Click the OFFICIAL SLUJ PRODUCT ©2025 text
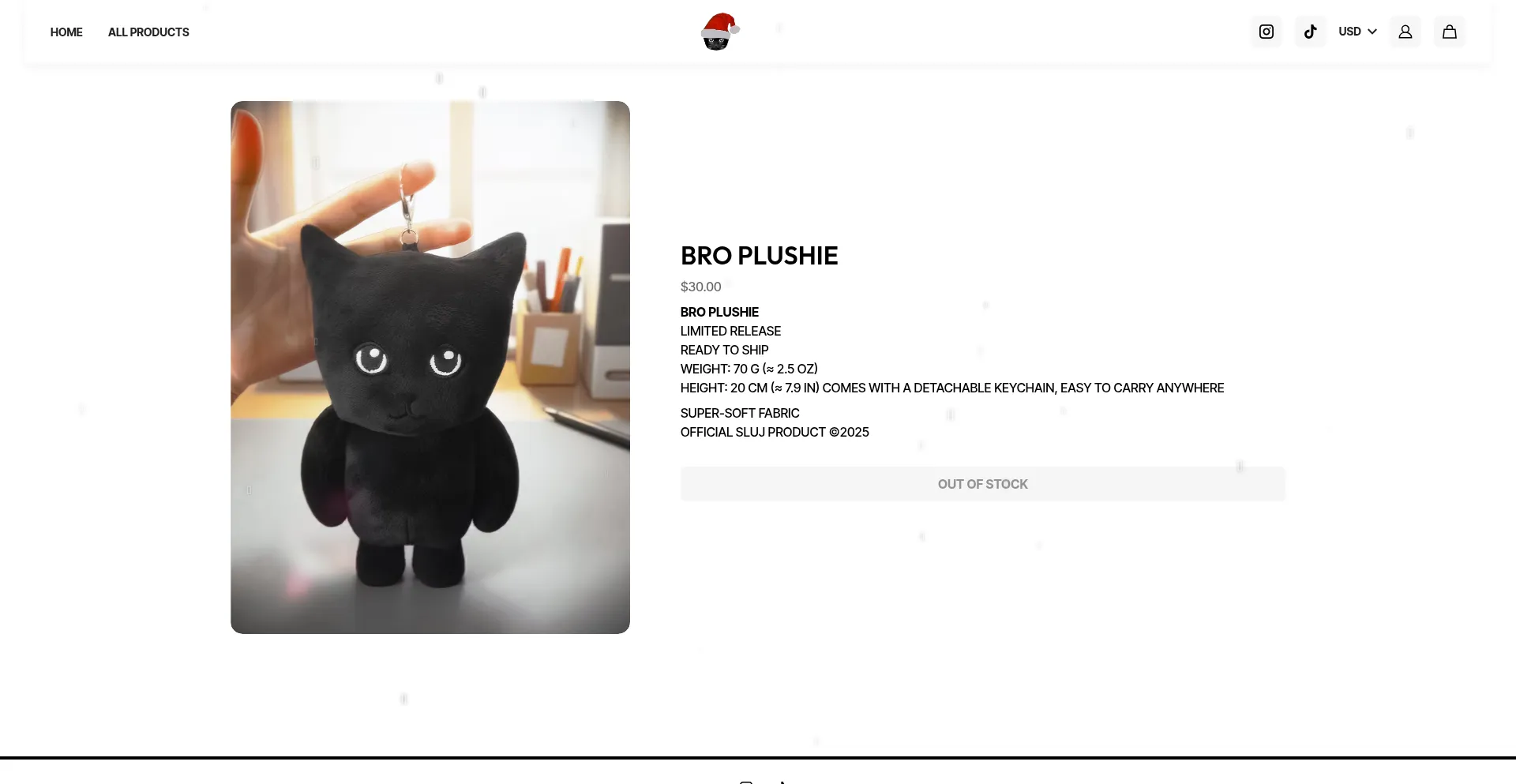This screenshot has height=784, width=1516. click(x=775, y=432)
